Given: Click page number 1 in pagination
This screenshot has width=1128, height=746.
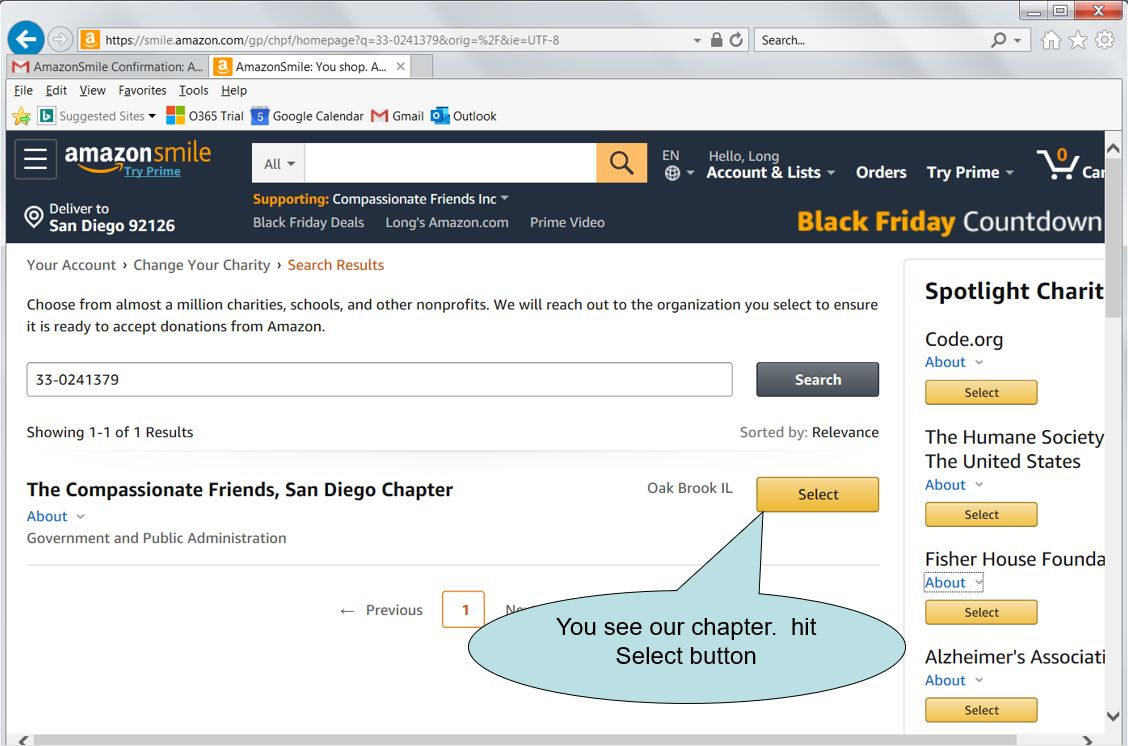Looking at the screenshot, I should pyautogui.click(x=464, y=609).
